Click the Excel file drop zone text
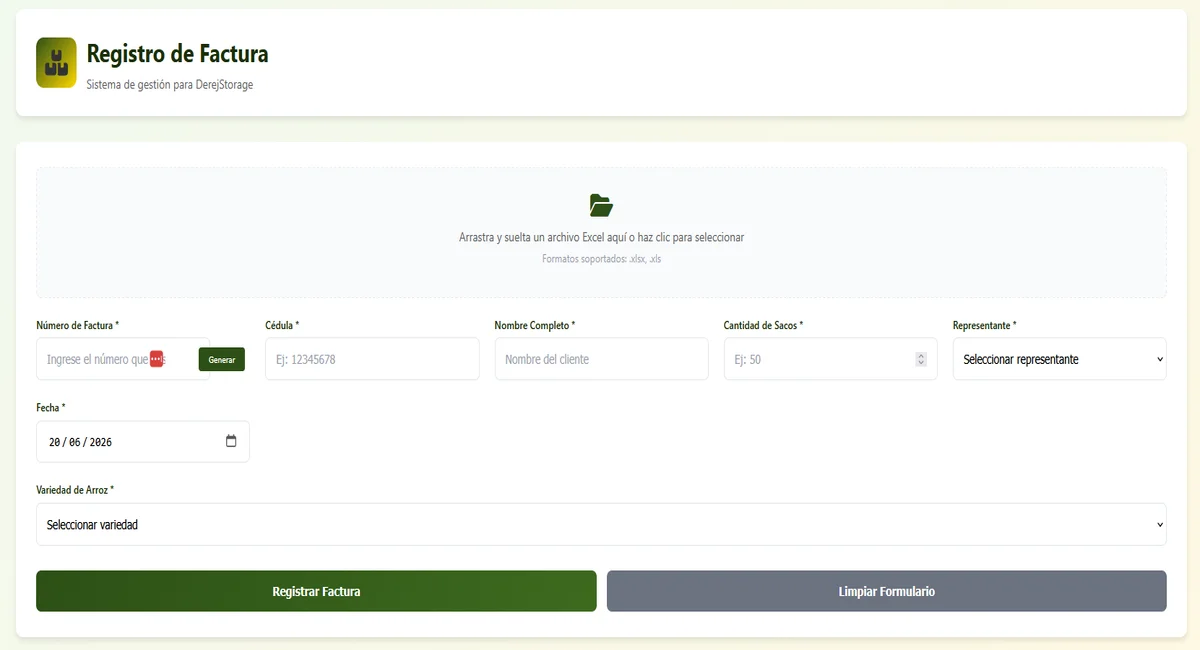The image size is (1200, 650). click(x=601, y=237)
